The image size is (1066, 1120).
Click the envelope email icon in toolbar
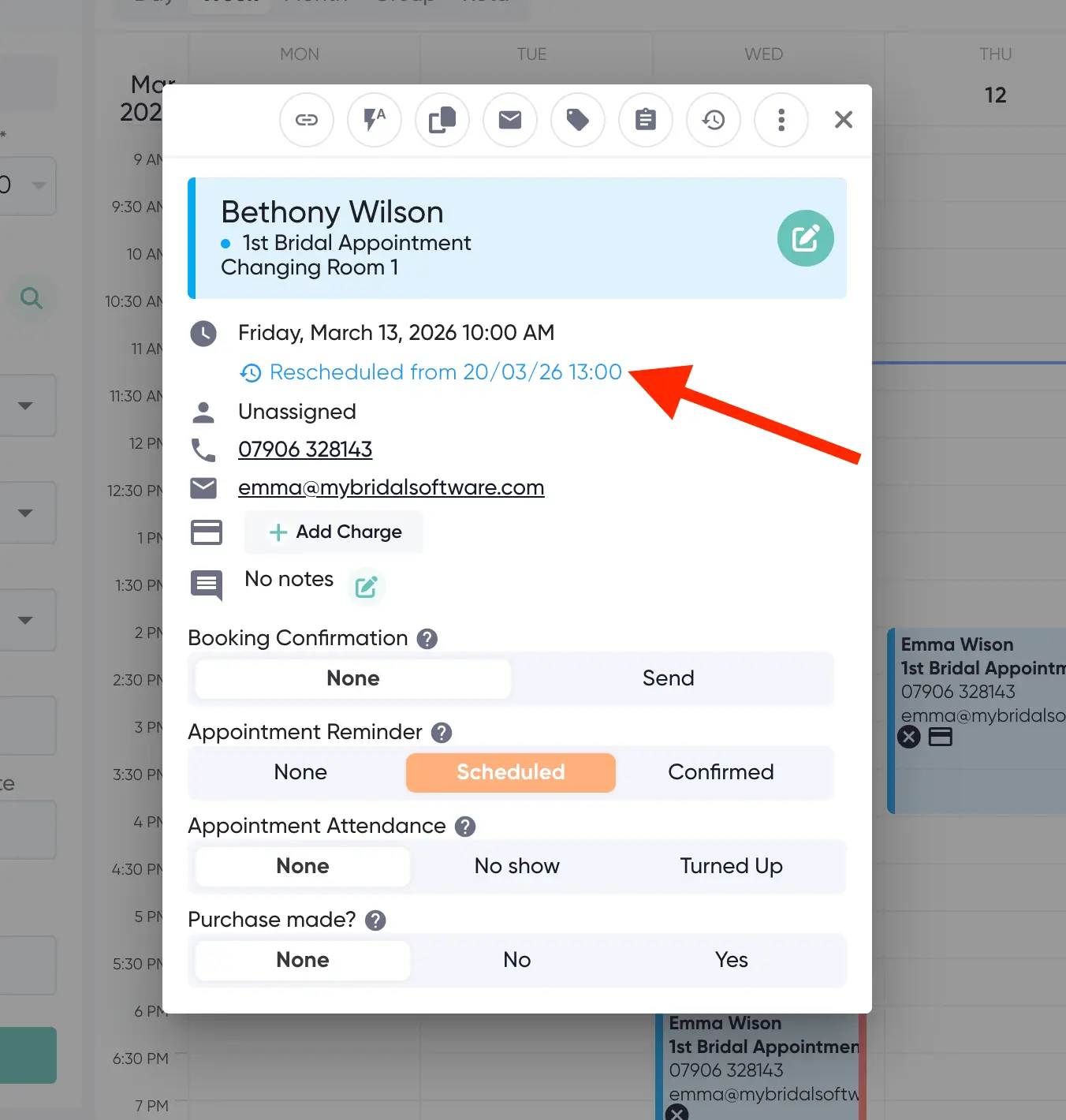[510, 120]
